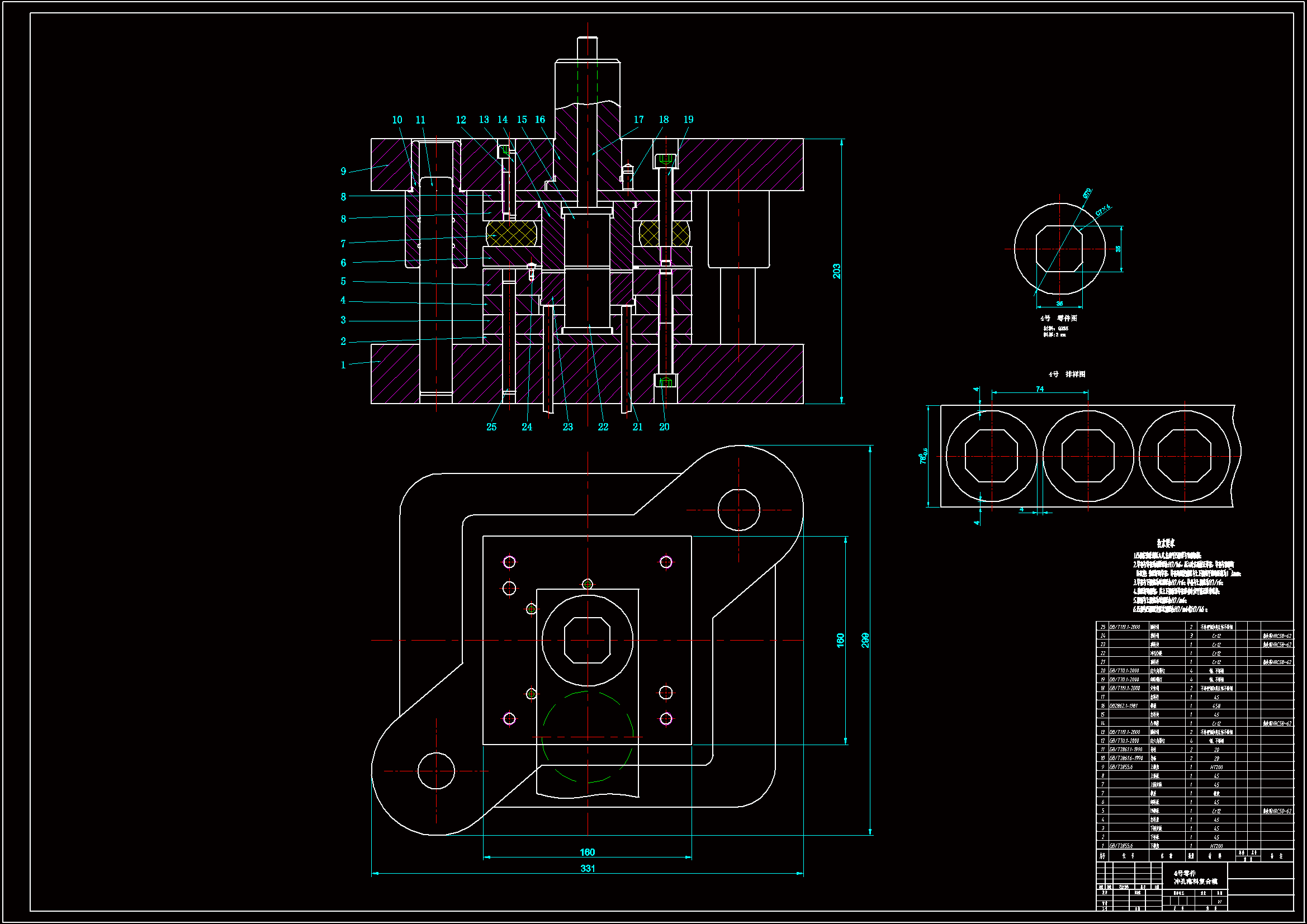
Task: Click the 74 pitch dimension on strip layout
Action: pos(1039,390)
